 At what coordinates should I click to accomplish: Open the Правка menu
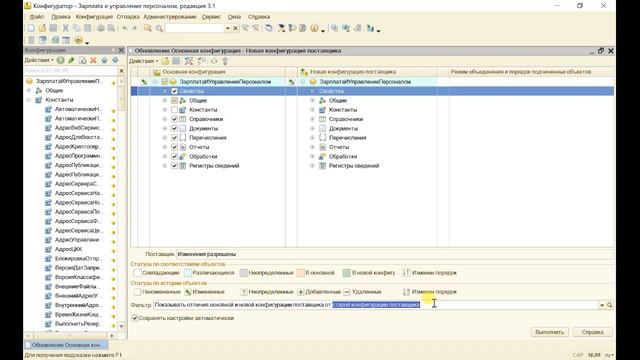[x=60, y=17]
